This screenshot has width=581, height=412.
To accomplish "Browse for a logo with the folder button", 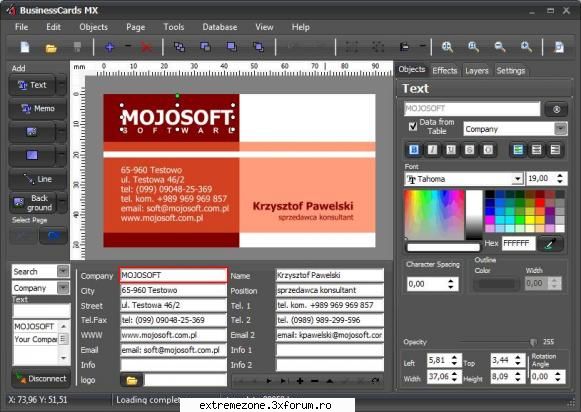I will click(x=132, y=380).
